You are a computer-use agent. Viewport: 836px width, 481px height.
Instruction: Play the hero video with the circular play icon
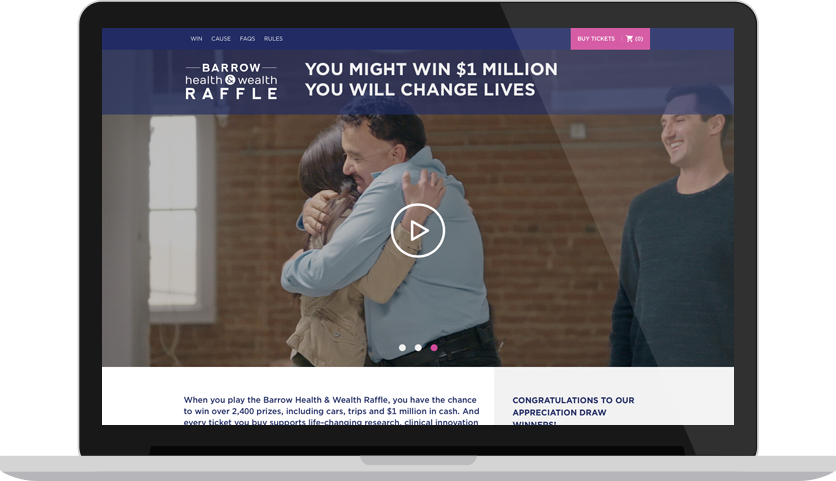click(417, 230)
